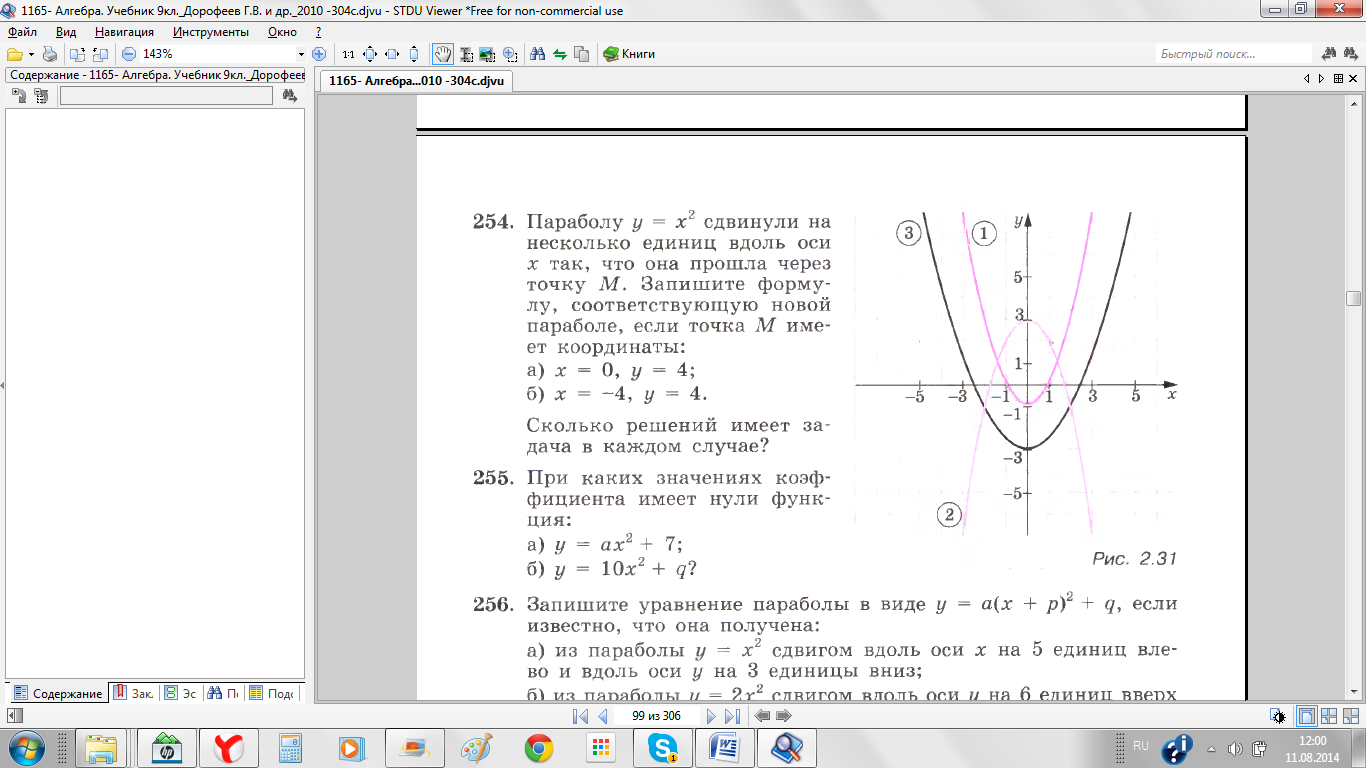This screenshot has width=1366, height=768.
Task: Close the document tab with X
Action: (x=1352, y=78)
